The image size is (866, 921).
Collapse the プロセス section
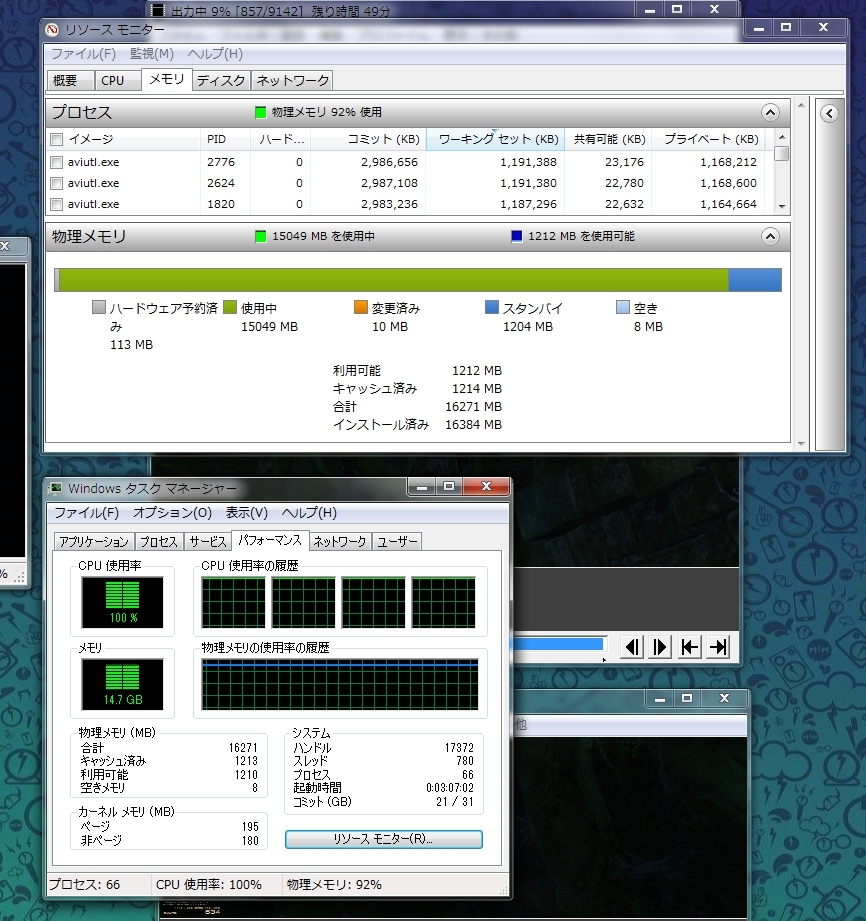(x=769, y=113)
